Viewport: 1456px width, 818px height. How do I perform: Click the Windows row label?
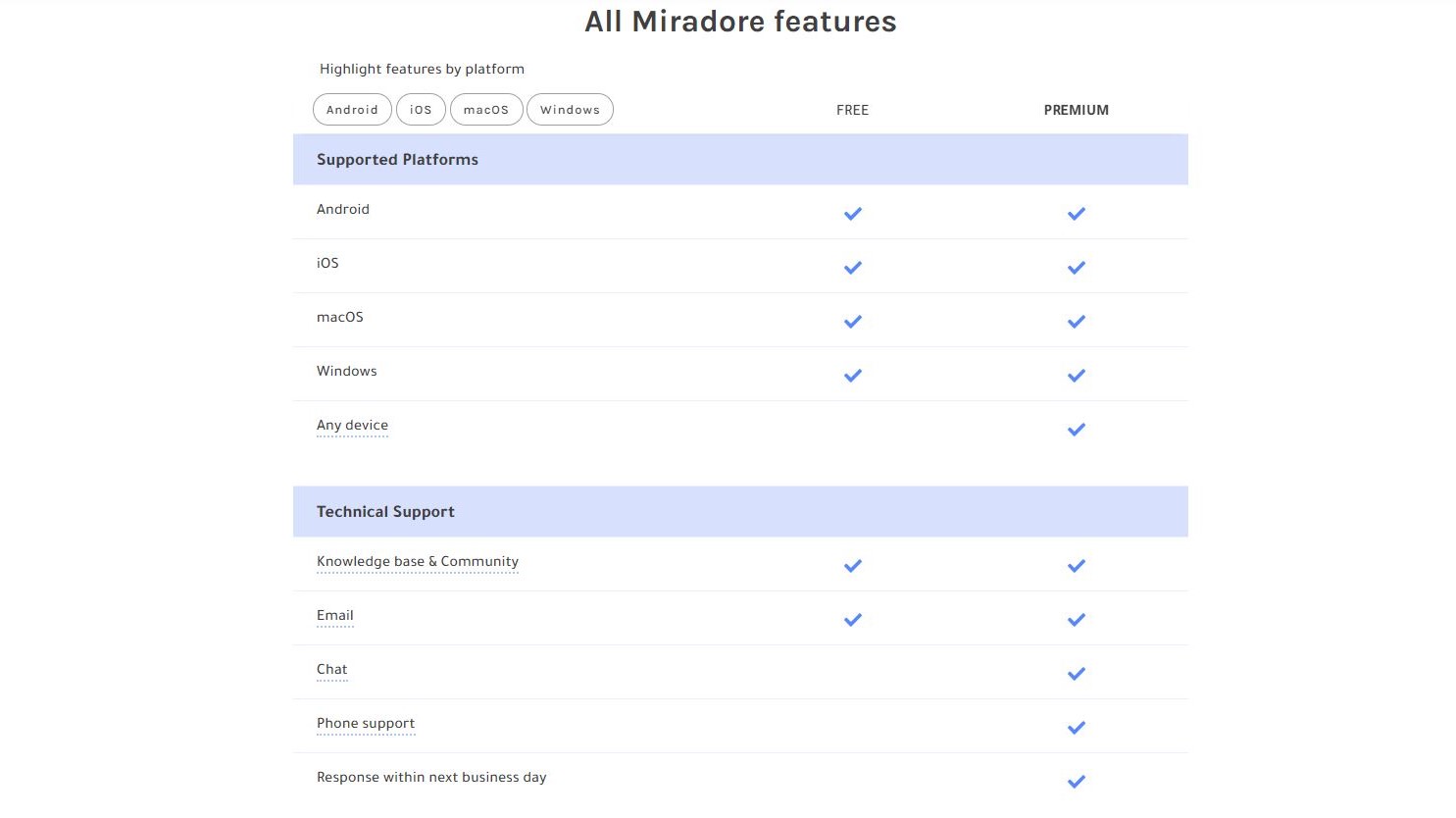click(347, 371)
